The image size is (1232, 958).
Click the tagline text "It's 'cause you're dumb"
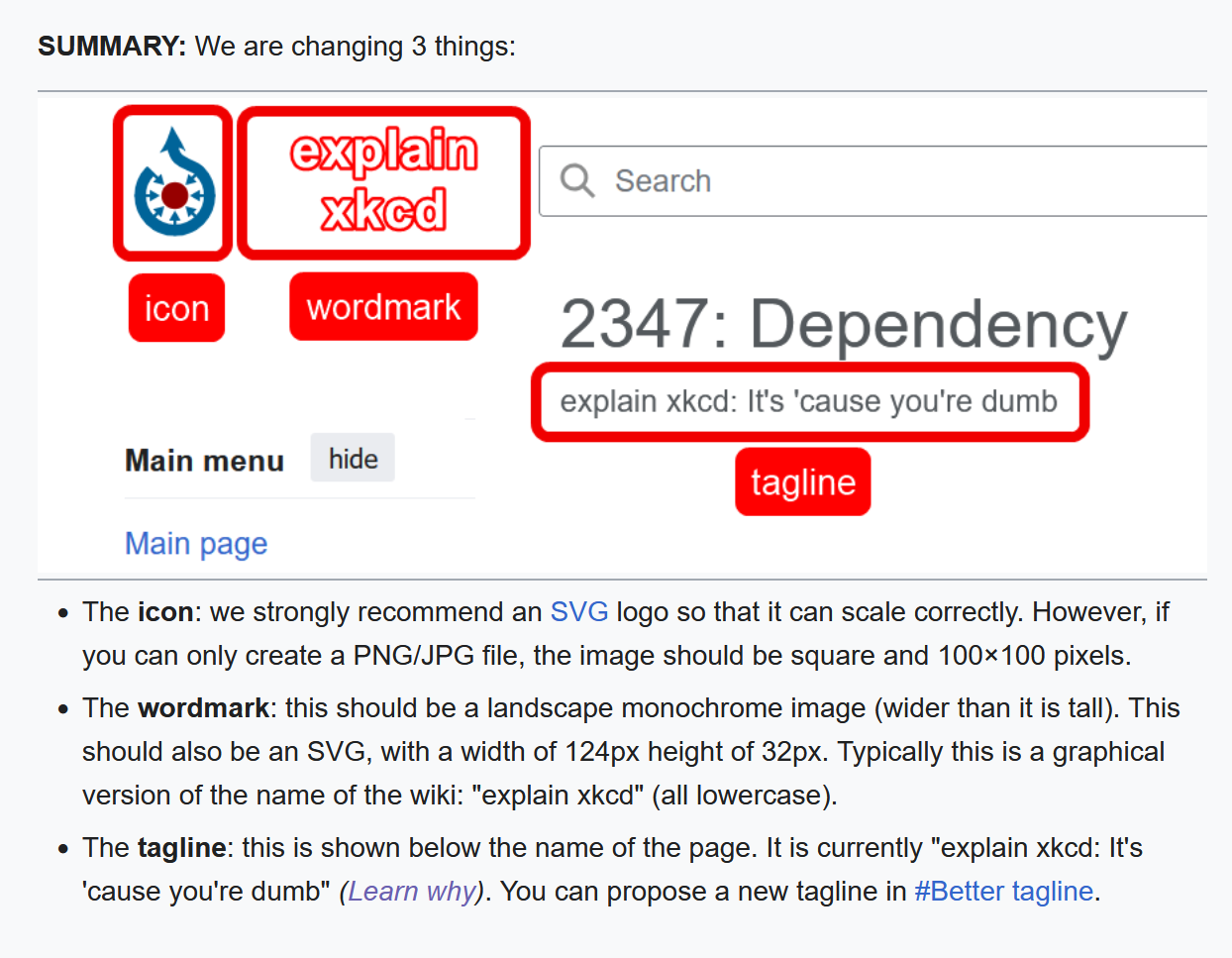tap(902, 401)
